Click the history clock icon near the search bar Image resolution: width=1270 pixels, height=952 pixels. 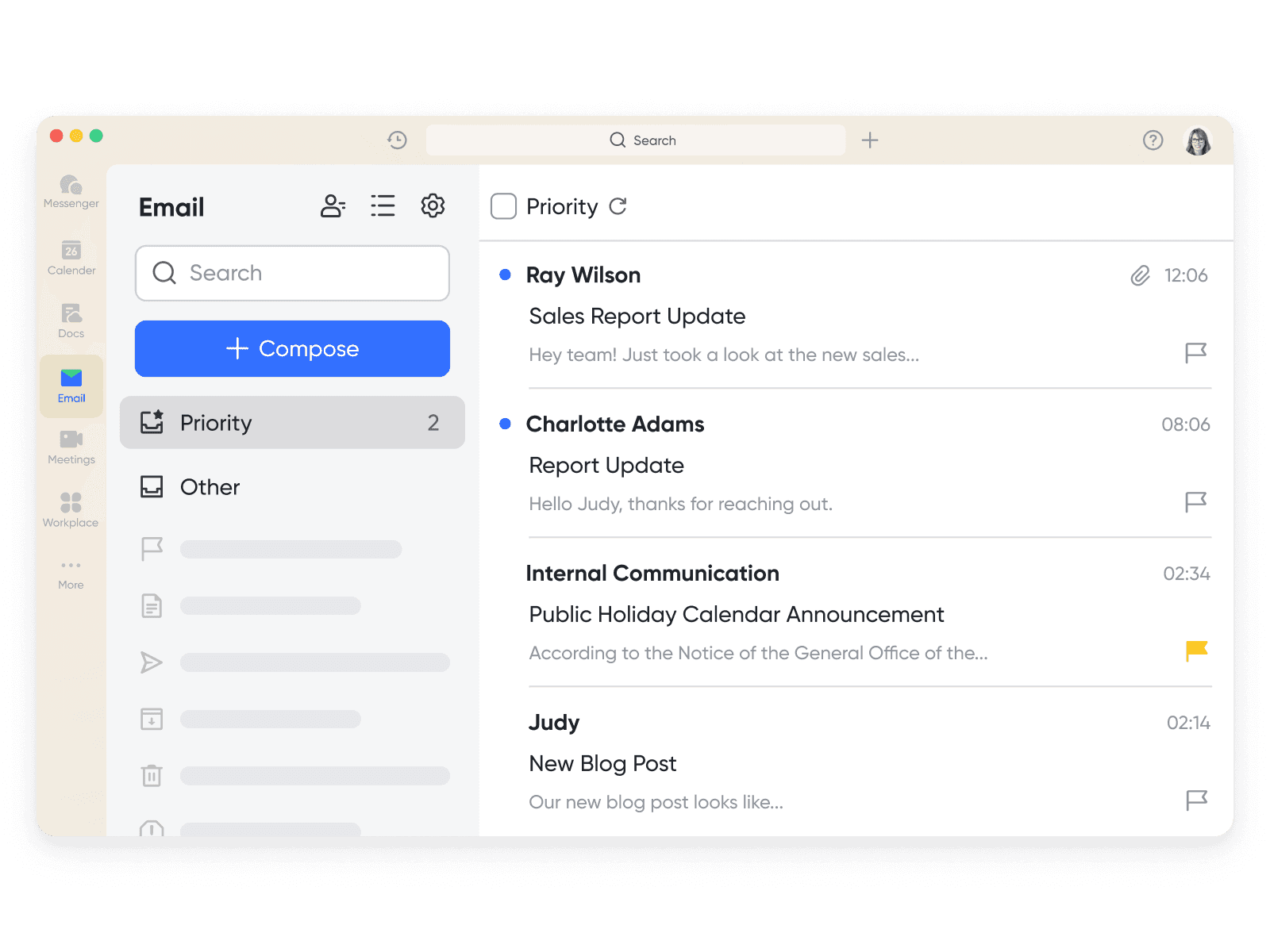pos(397,140)
